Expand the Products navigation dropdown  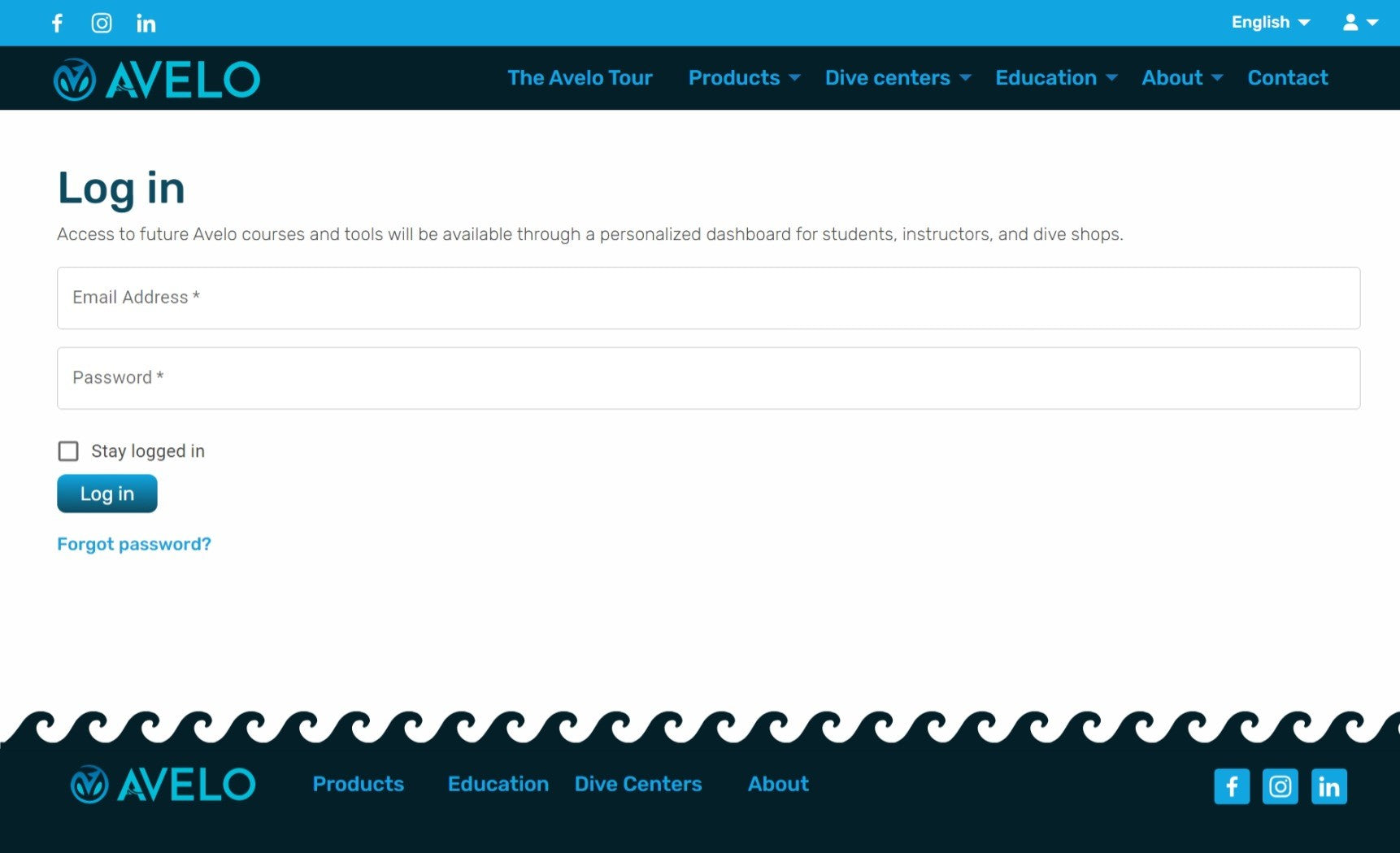pos(744,78)
